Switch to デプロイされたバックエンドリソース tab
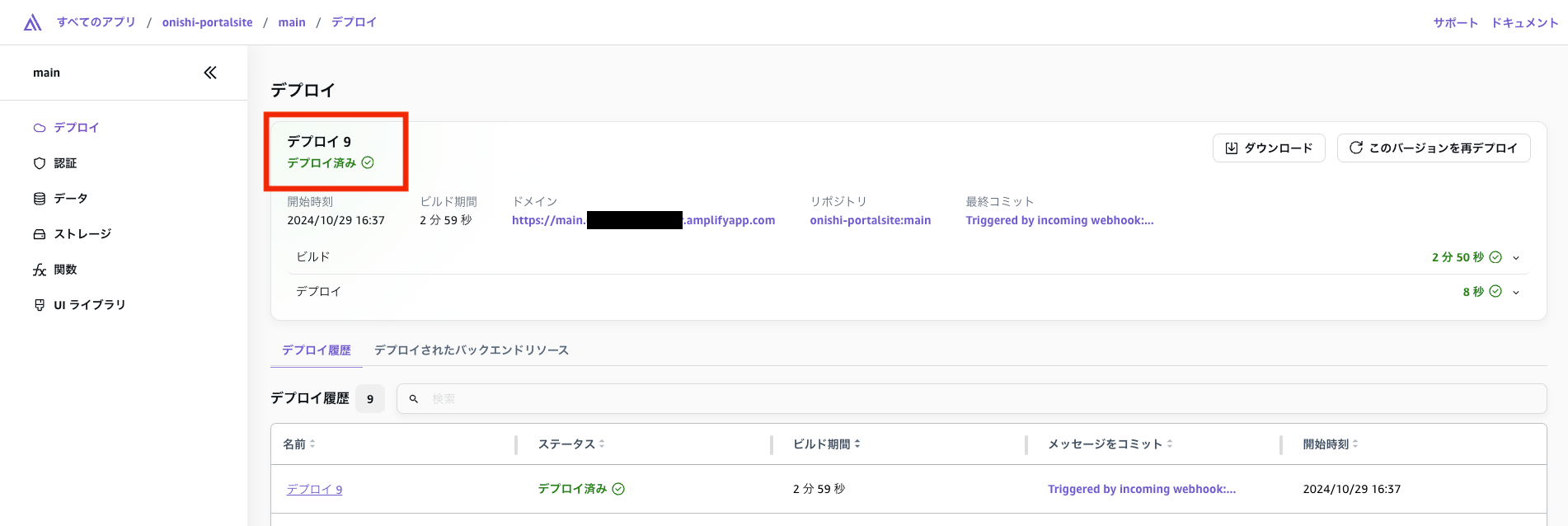The width and height of the screenshot is (1568, 526). tap(471, 350)
